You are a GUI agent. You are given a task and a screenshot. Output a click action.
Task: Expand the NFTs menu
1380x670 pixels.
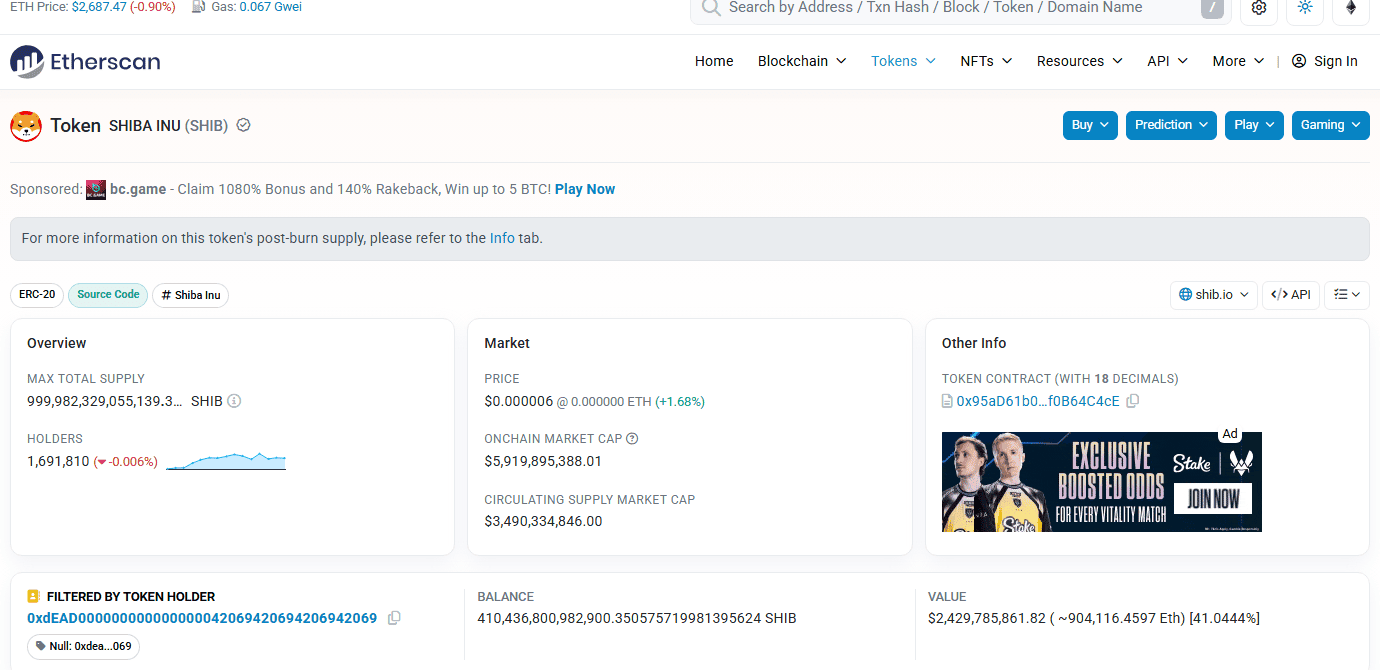click(986, 61)
